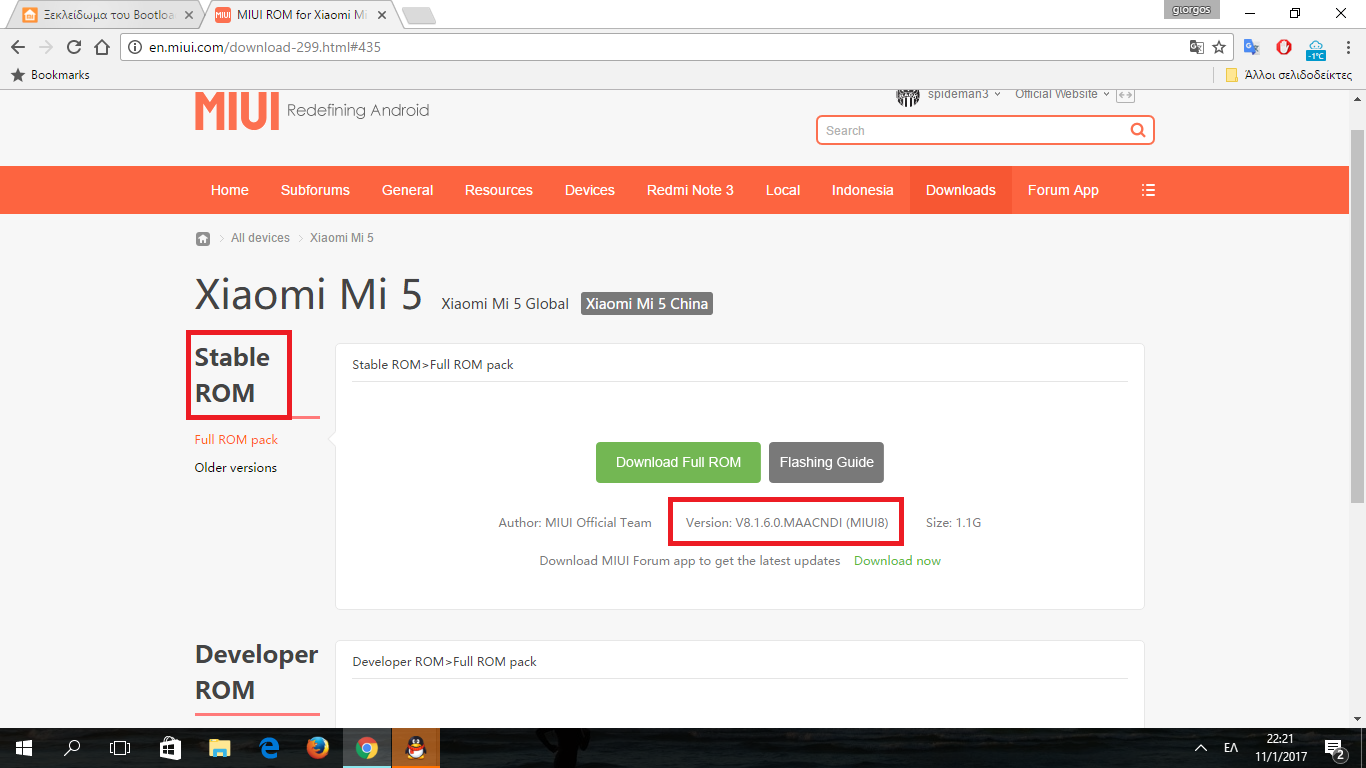1366x768 pixels.
Task: Open the Google Translate extension
Action: tap(1252, 47)
